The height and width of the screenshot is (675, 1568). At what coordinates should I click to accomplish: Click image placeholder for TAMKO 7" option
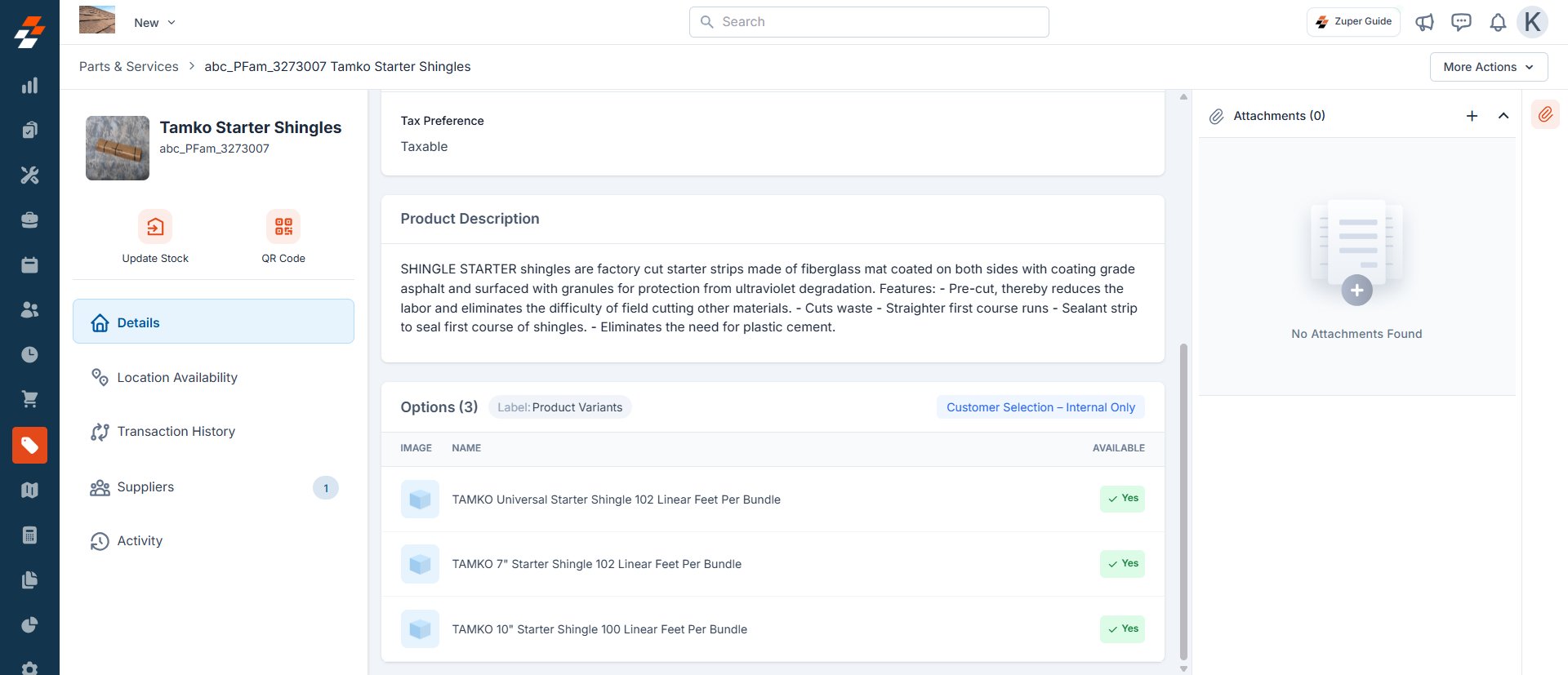pos(420,564)
